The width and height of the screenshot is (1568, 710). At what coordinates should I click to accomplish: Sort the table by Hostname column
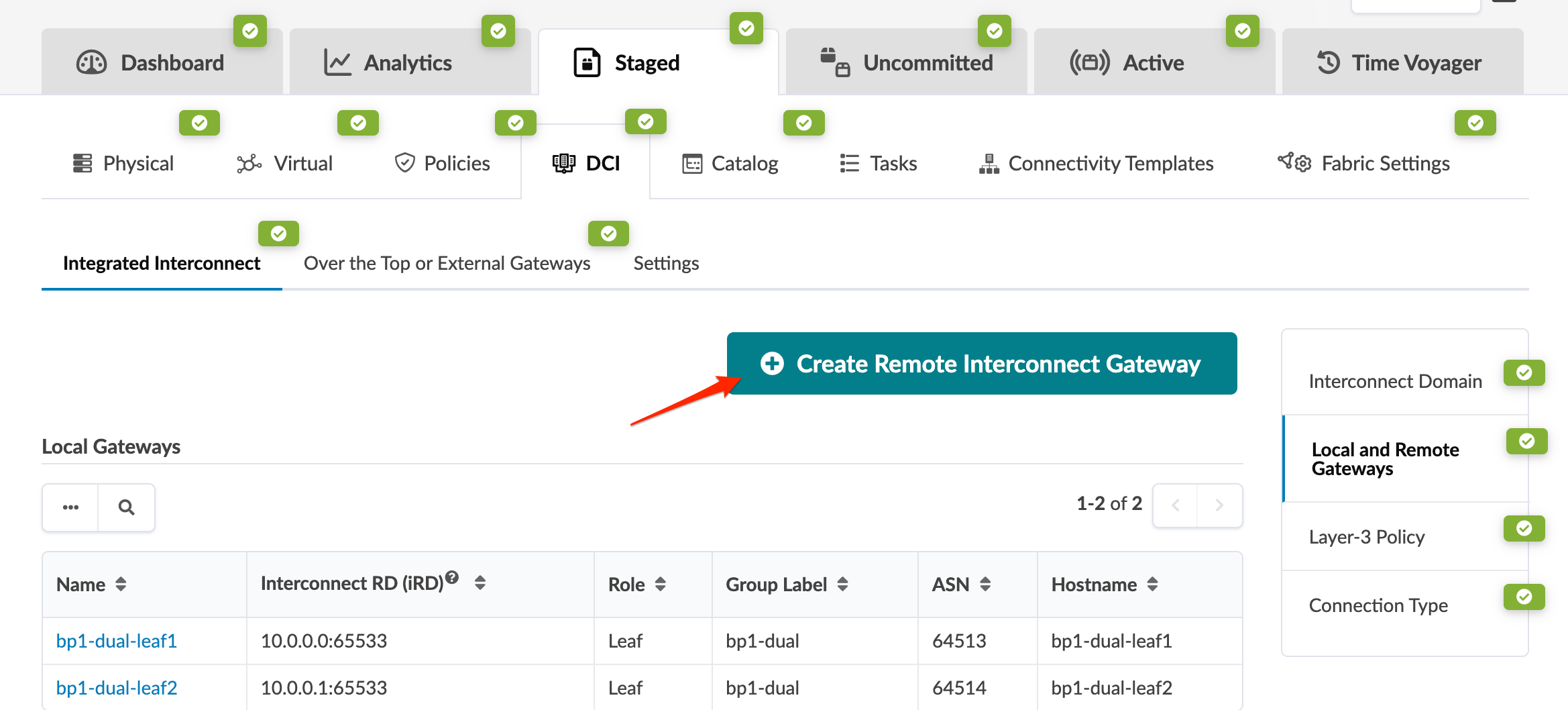(1152, 585)
